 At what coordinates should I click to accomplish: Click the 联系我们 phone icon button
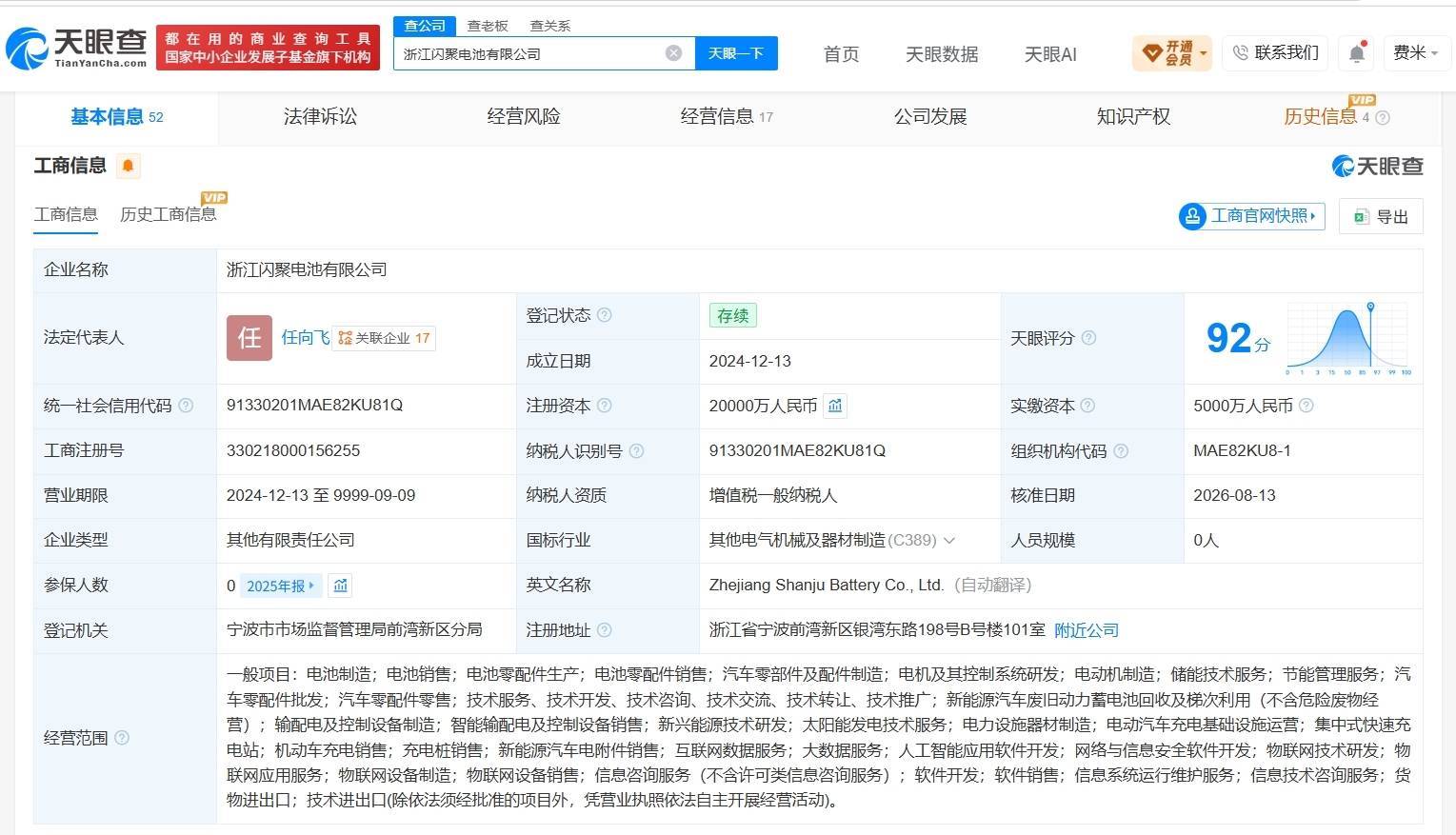point(1275,53)
